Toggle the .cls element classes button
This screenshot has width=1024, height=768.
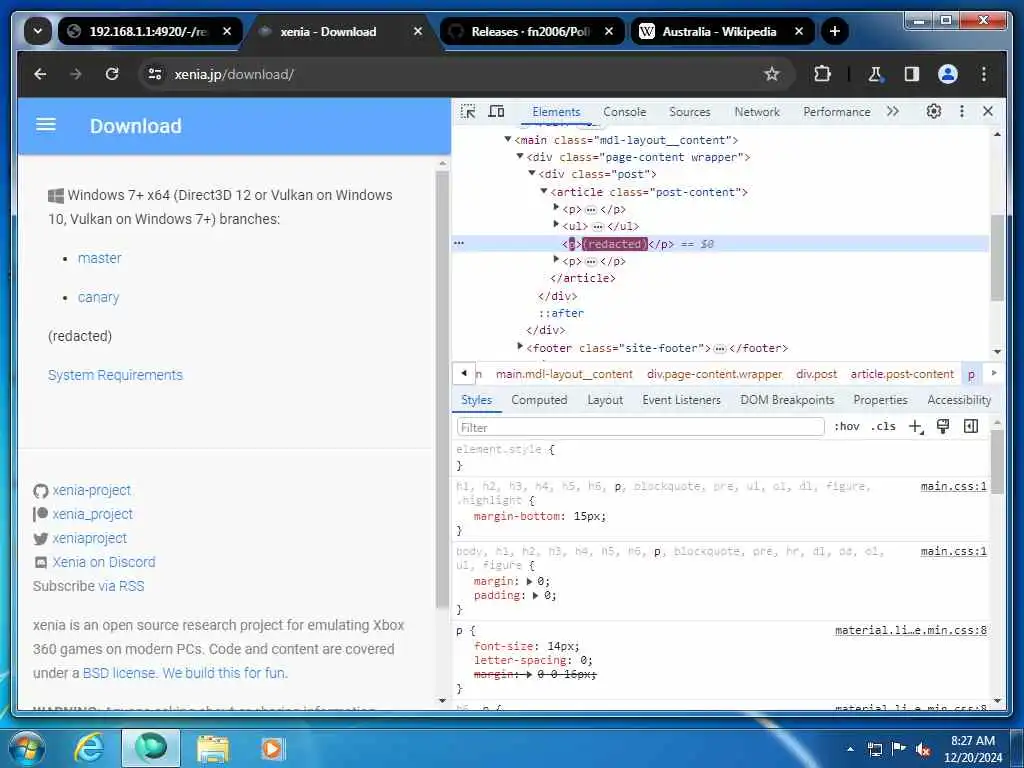point(883,426)
